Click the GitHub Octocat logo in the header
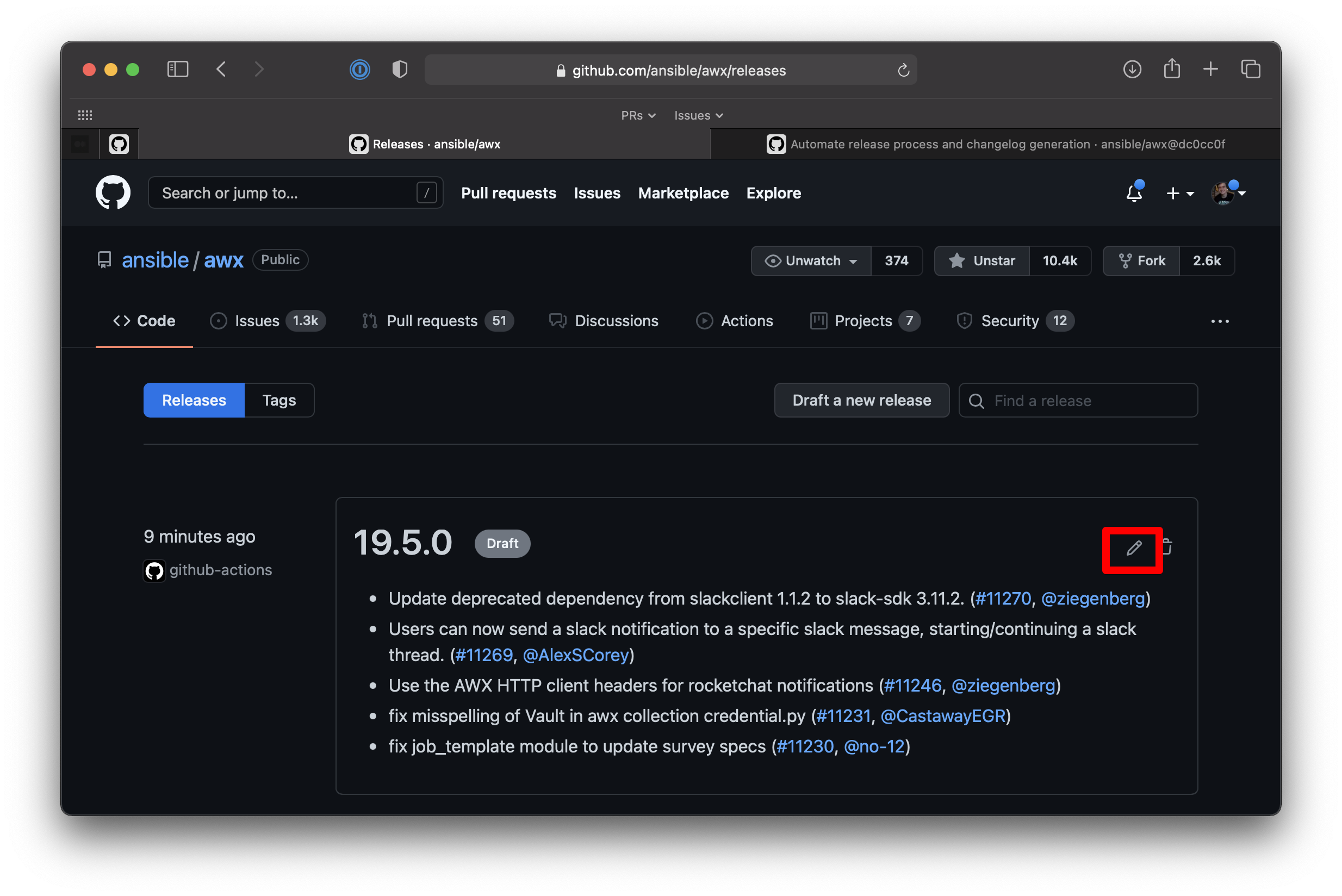 (113, 192)
